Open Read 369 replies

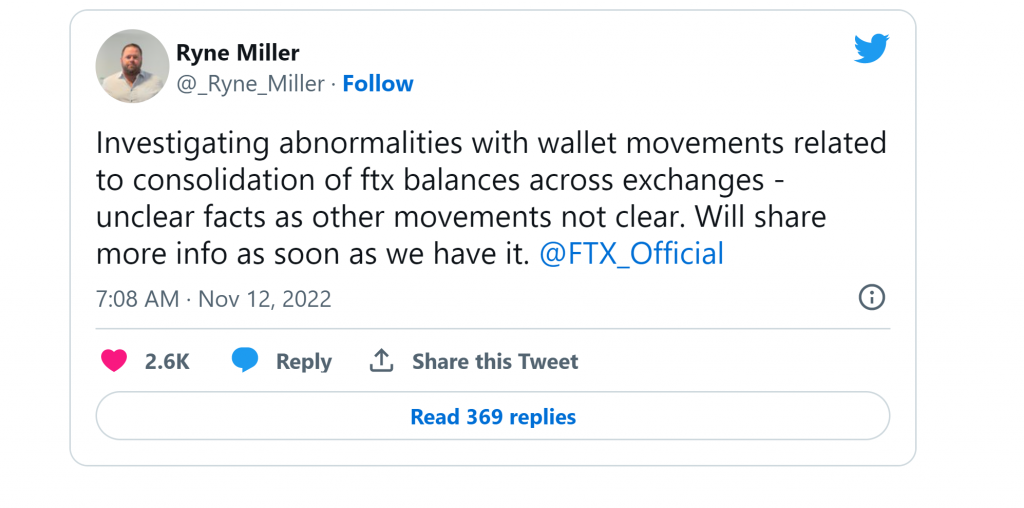click(493, 416)
